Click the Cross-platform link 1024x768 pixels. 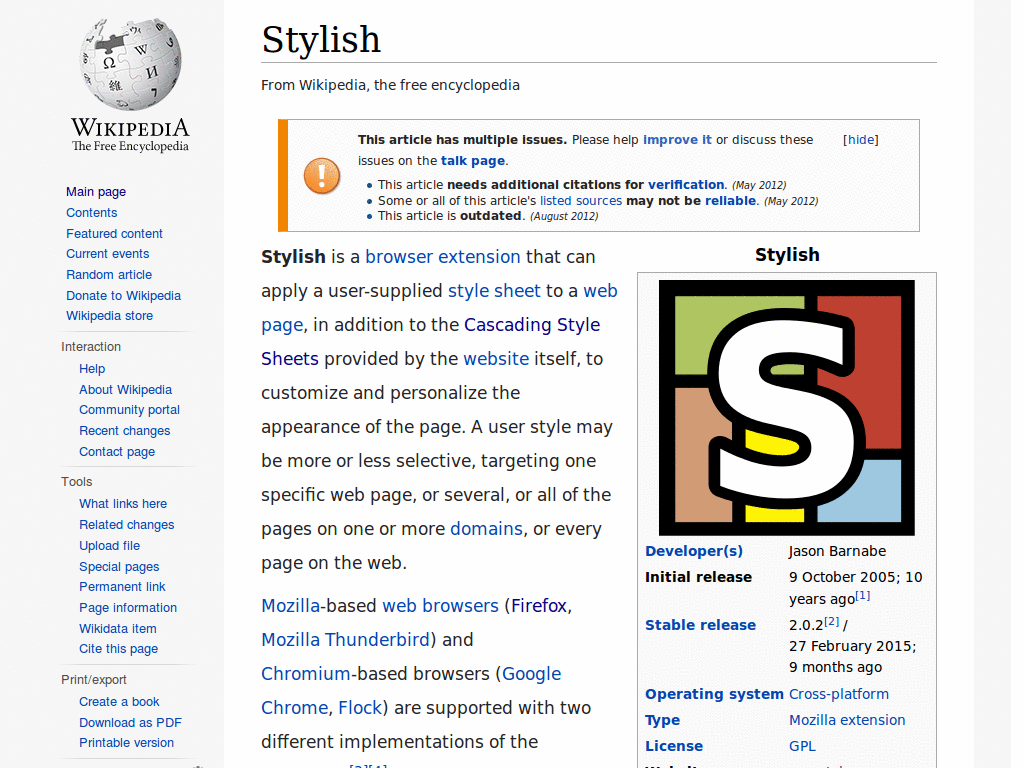pyautogui.click(x=839, y=694)
